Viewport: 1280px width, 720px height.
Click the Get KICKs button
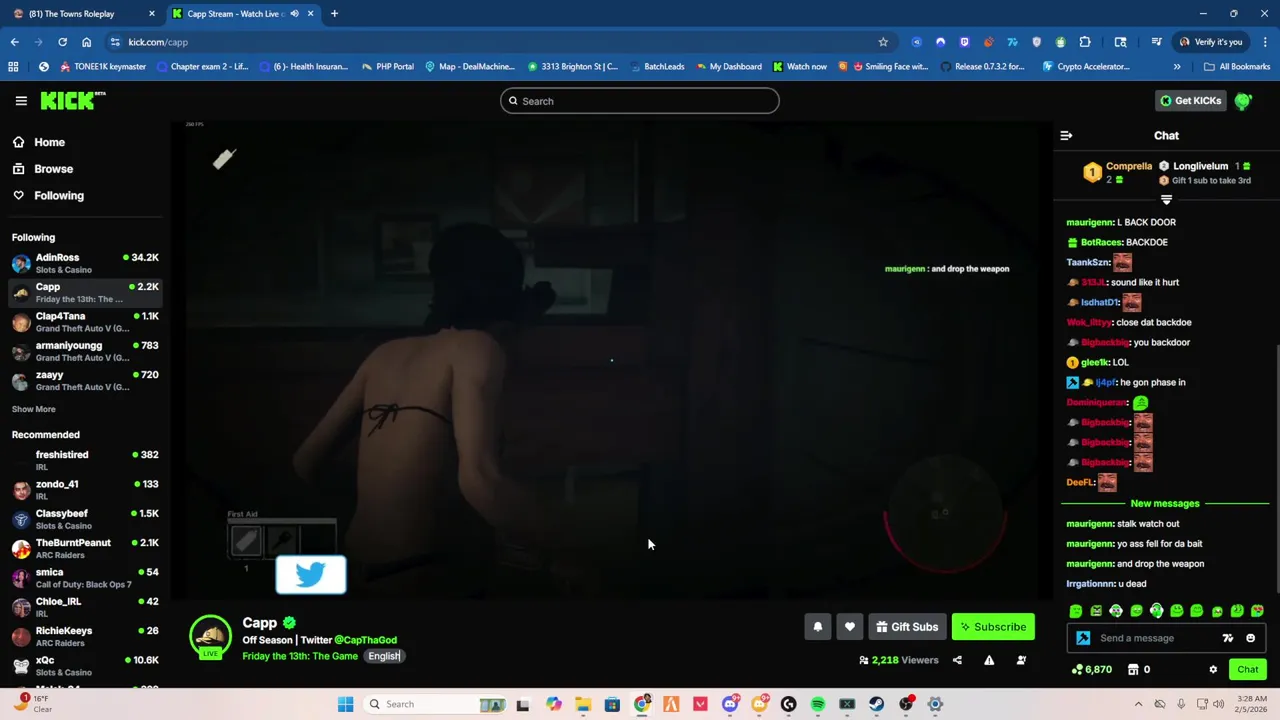(1190, 100)
